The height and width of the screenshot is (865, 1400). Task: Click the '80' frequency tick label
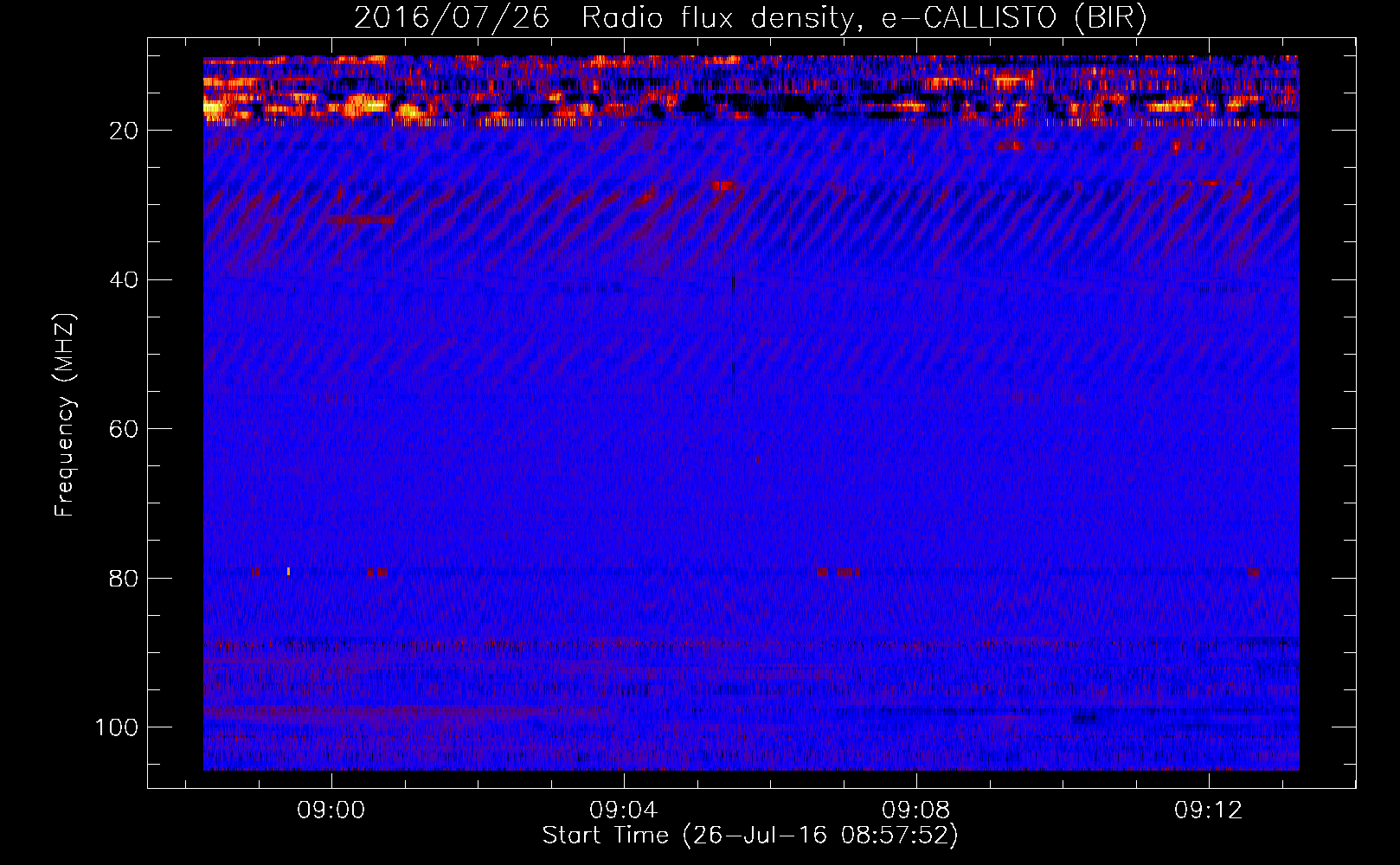tap(125, 578)
